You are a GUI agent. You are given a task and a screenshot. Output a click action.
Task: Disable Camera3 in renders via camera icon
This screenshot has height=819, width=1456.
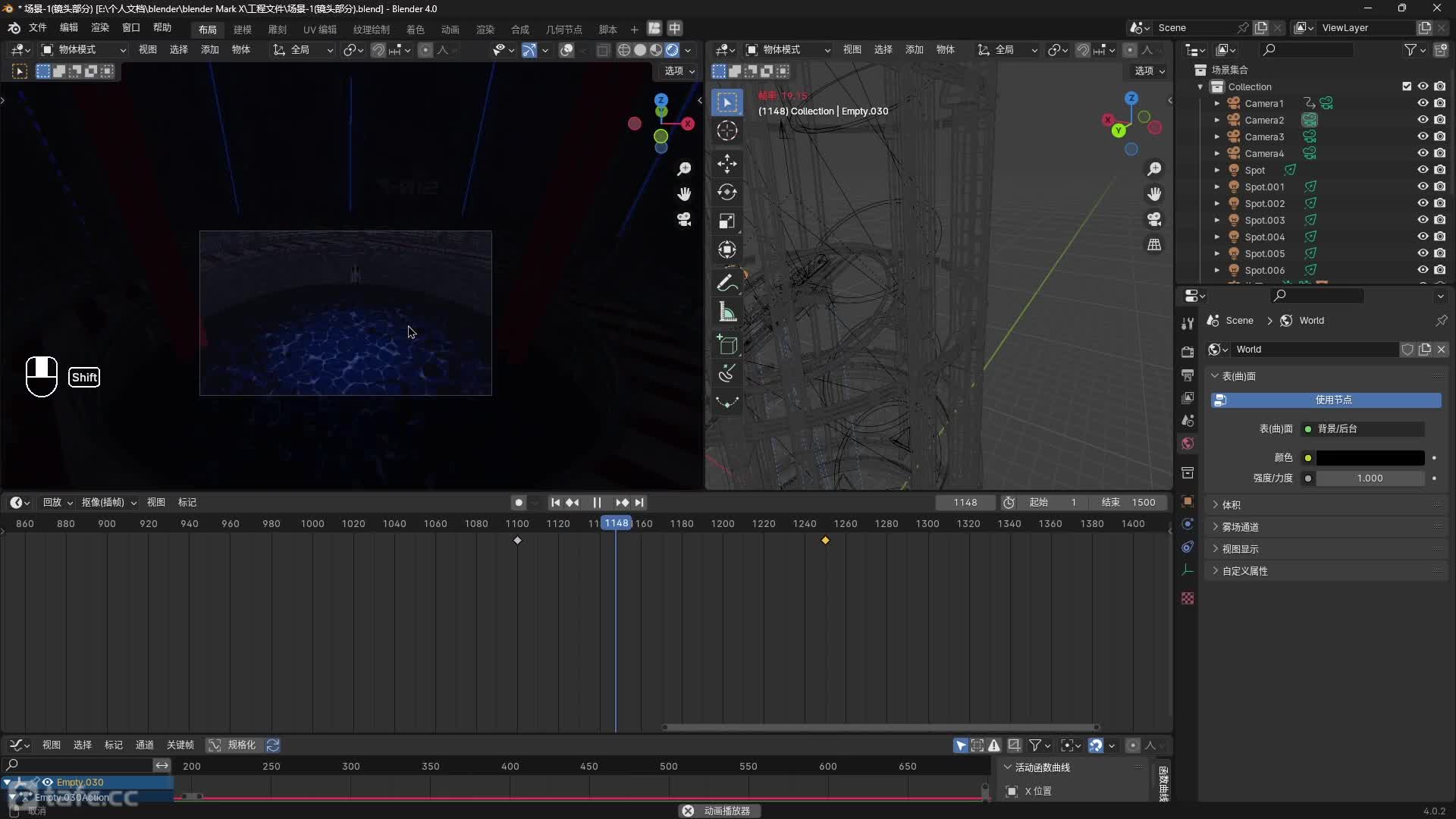(x=1439, y=136)
